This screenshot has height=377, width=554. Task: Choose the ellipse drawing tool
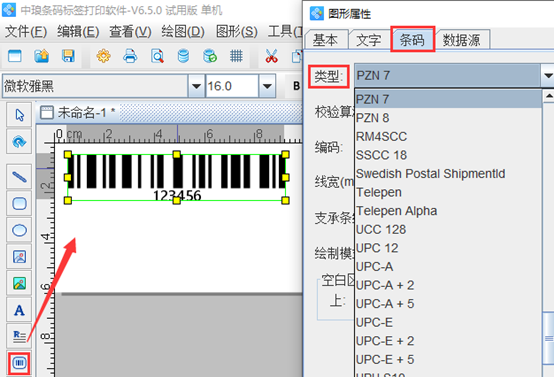(19, 230)
